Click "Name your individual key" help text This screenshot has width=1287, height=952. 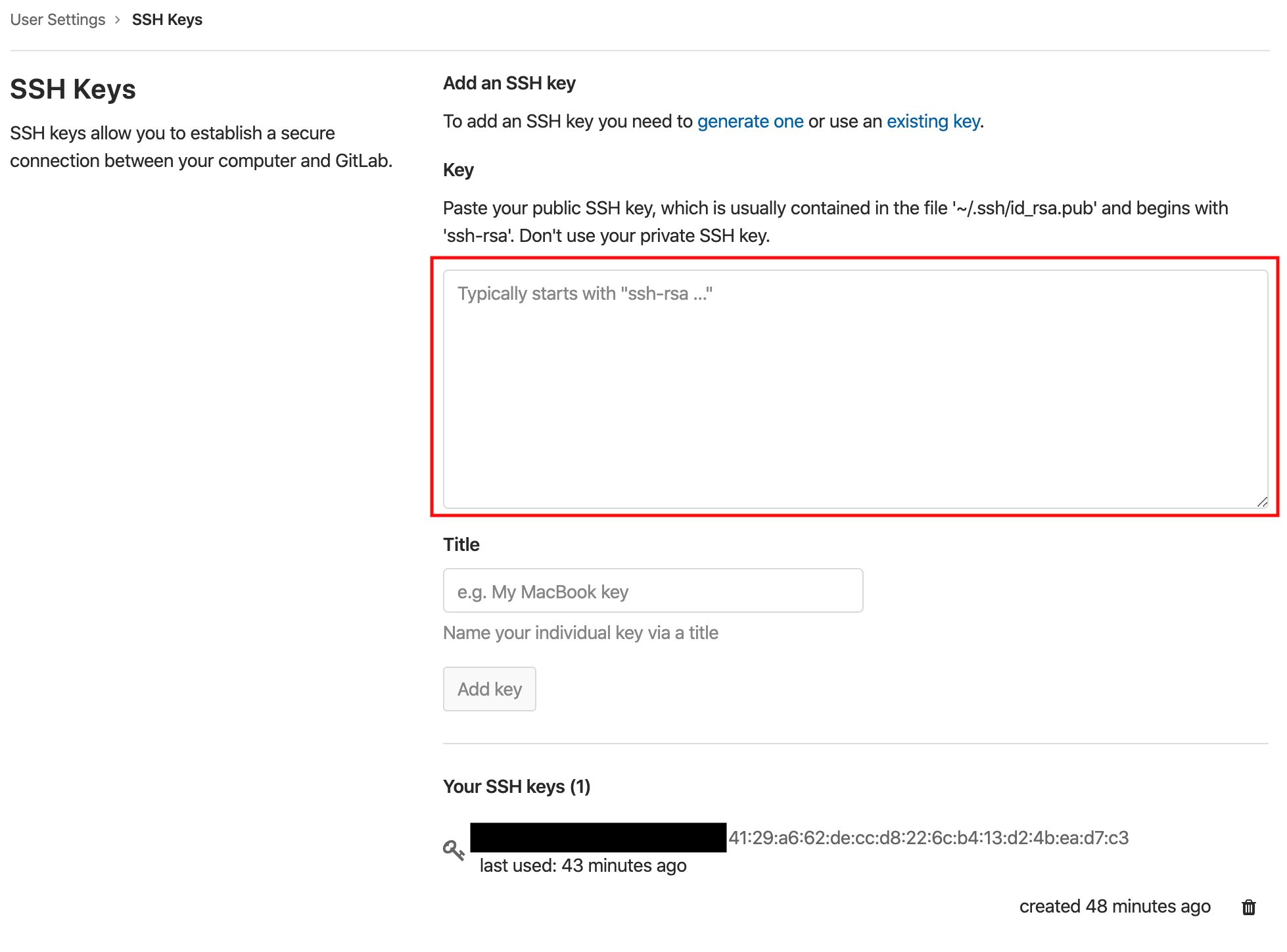click(580, 633)
